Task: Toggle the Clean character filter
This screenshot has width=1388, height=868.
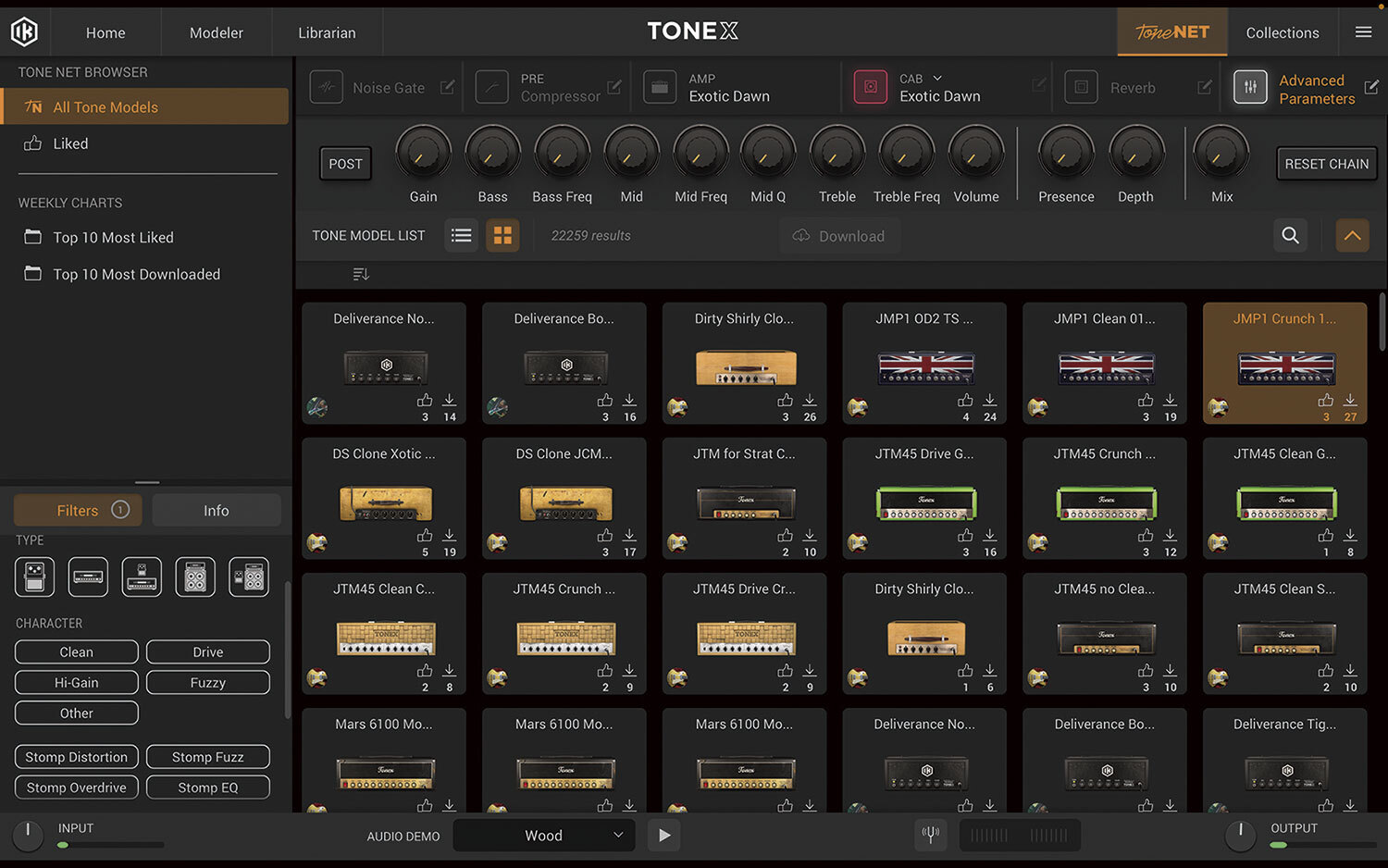Action: tap(77, 652)
